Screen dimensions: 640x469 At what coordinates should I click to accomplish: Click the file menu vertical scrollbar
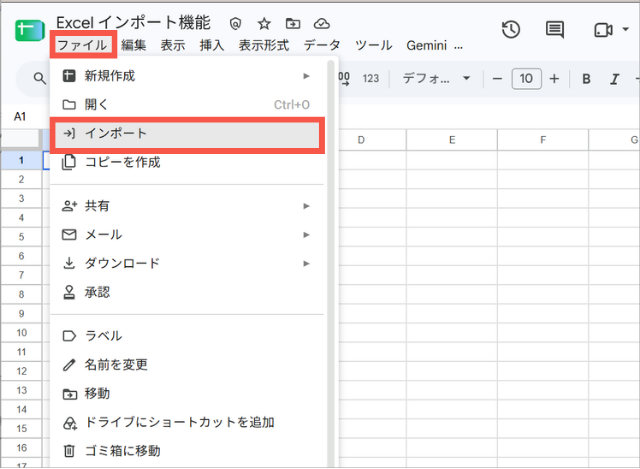331,263
